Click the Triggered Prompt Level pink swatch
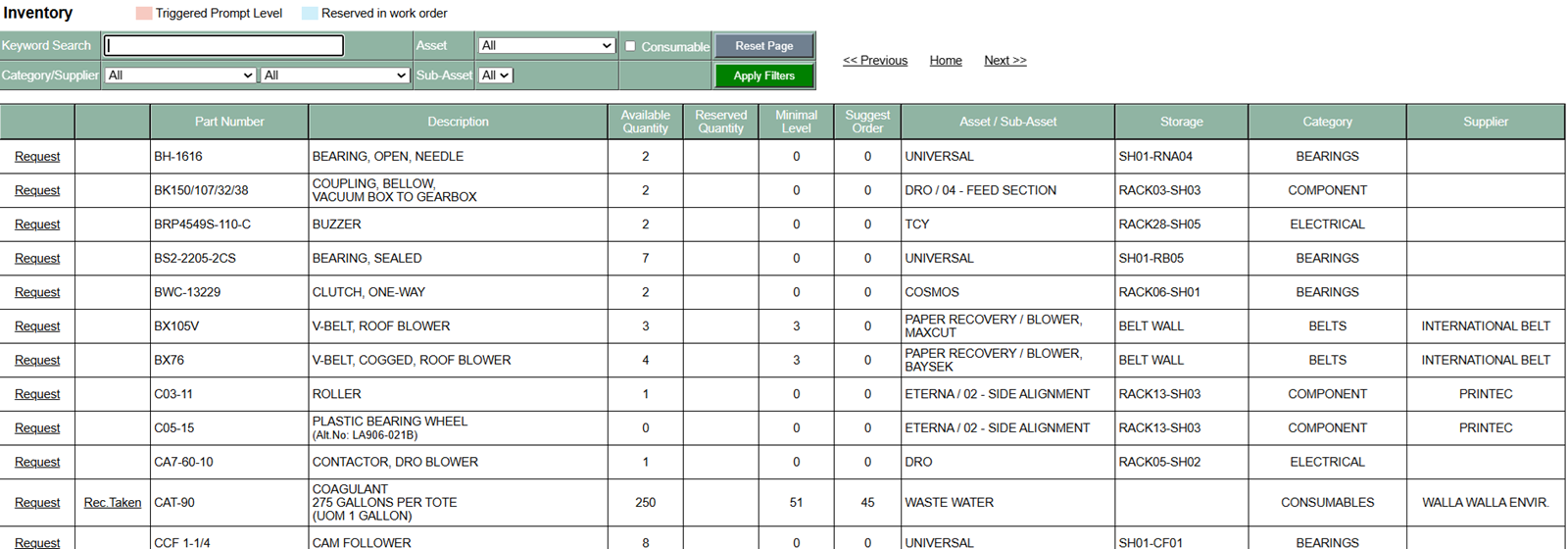The width and height of the screenshot is (1568, 549). click(143, 14)
